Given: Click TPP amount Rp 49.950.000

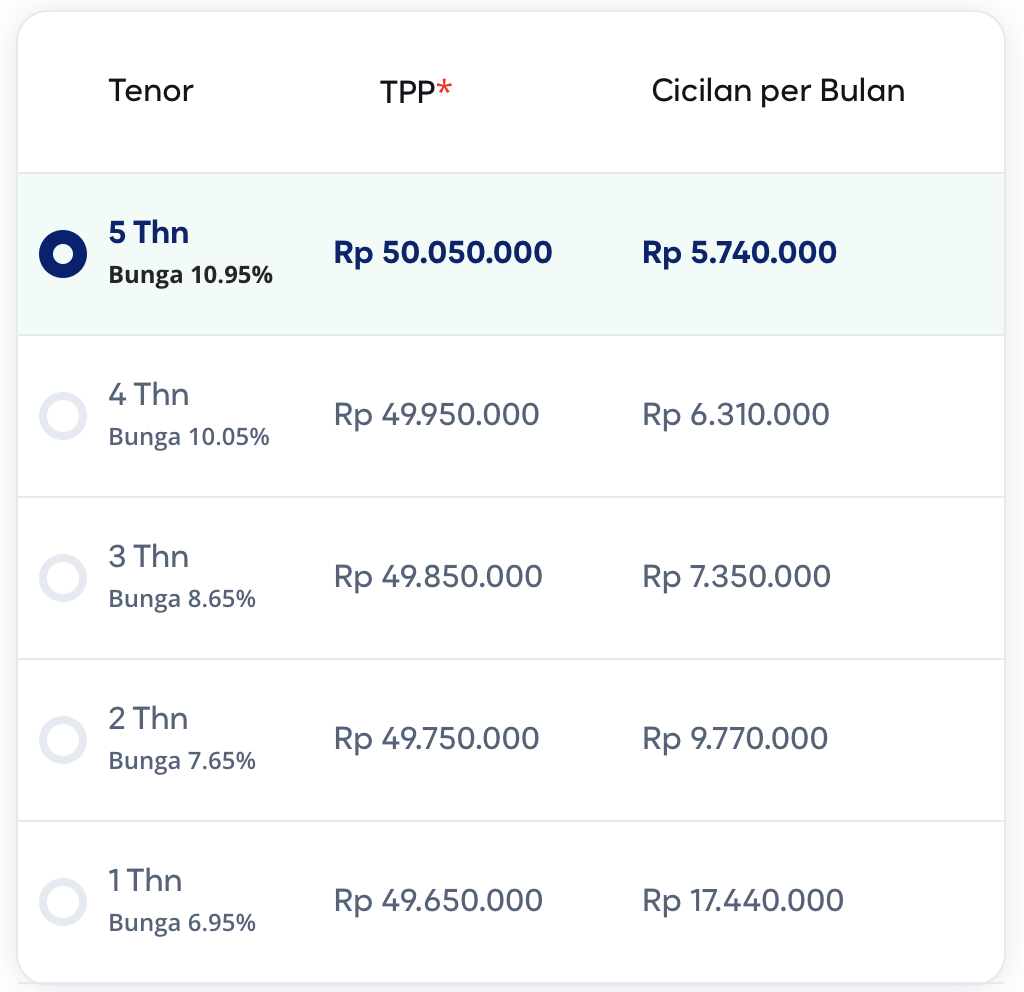Looking at the screenshot, I should click(x=436, y=415).
